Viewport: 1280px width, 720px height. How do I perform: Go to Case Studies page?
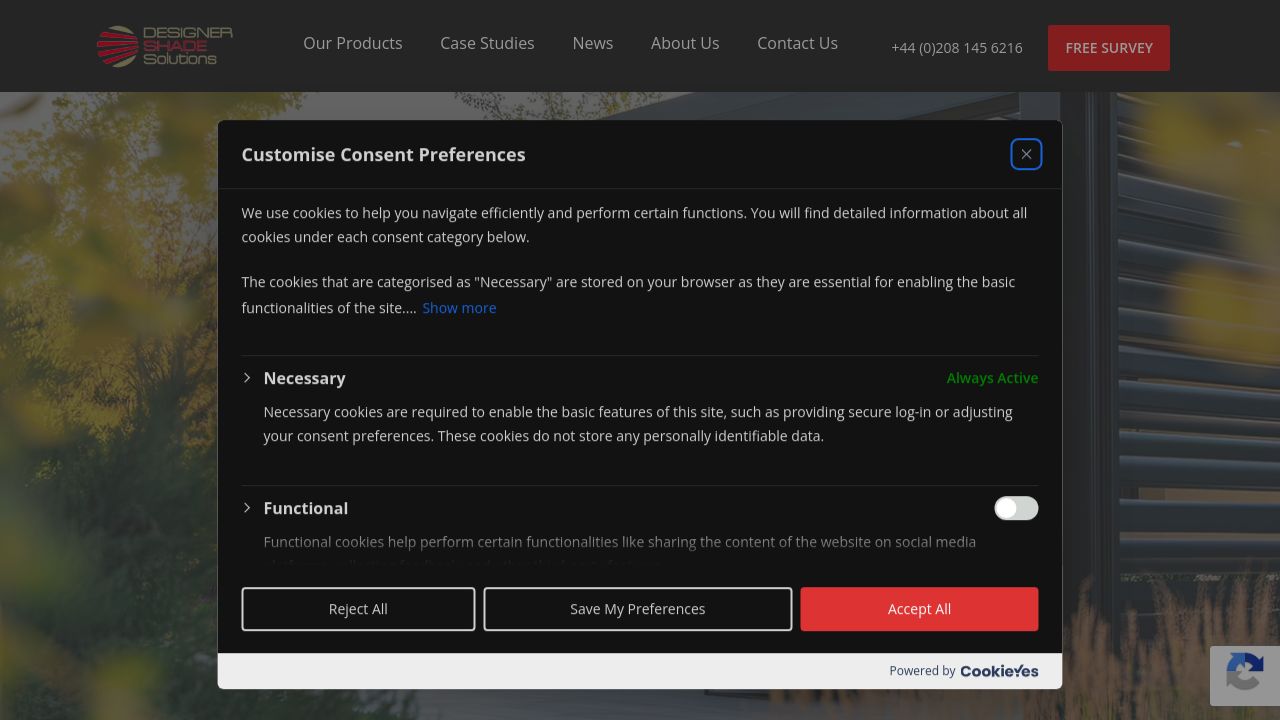coord(487,43)
